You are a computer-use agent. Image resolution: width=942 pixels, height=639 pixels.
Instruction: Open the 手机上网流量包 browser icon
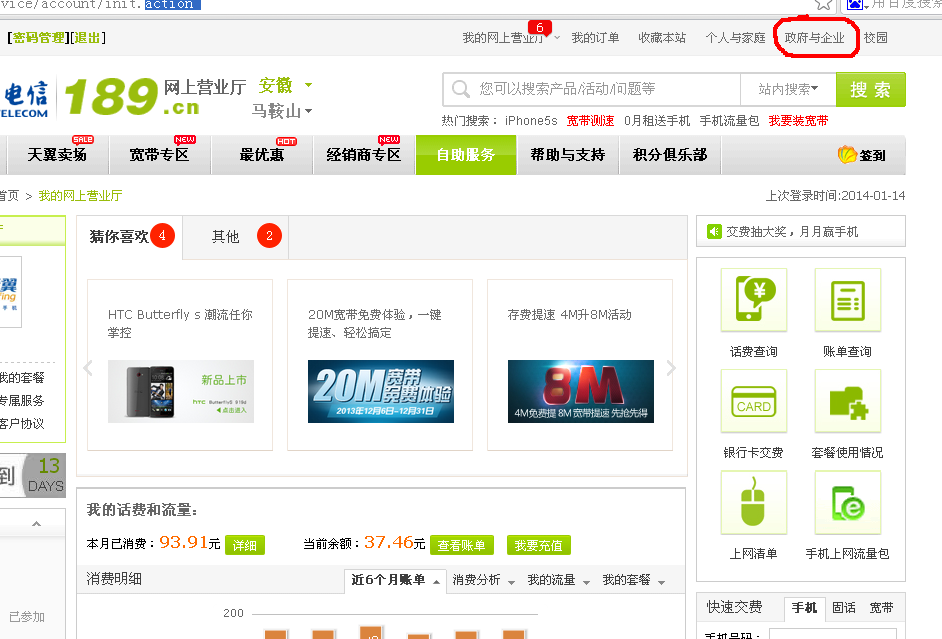[x=848, y=502]
